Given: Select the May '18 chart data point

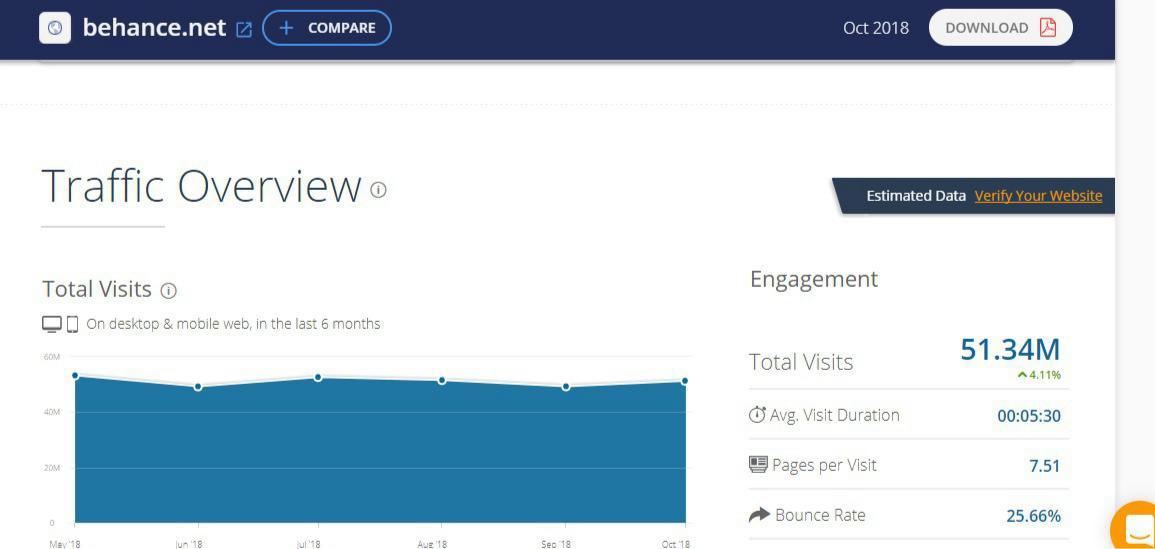Looking at the screenshot, I should pyautogui.click(x=75, y=376).
